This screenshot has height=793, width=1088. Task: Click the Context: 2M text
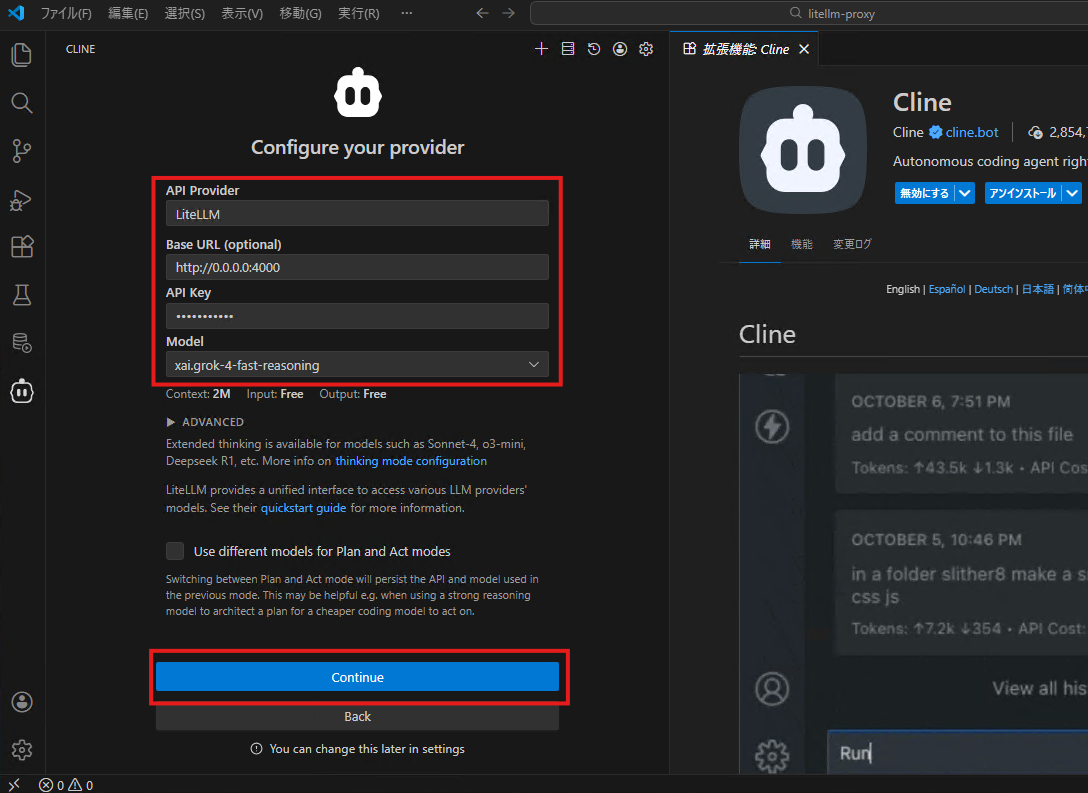[x=198, y=393]
